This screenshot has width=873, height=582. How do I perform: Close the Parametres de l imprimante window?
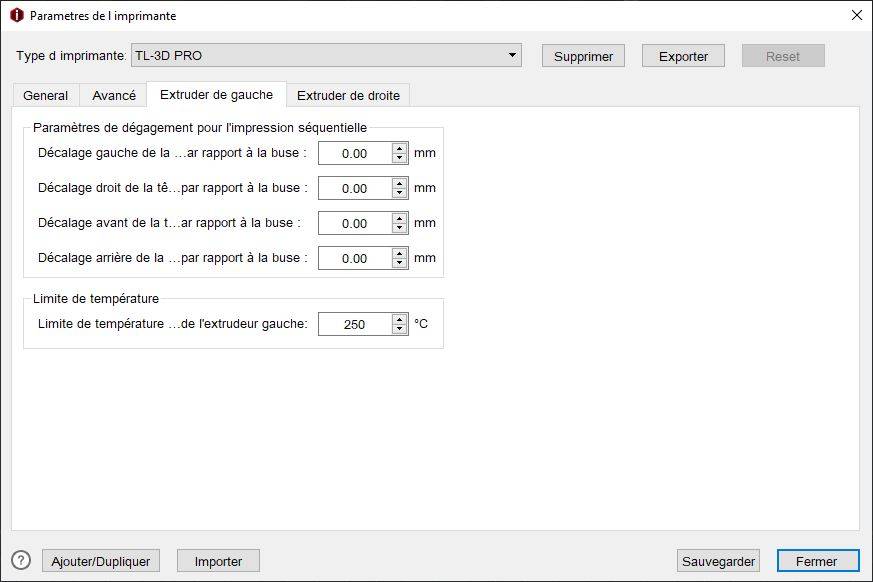pos(857,15)
